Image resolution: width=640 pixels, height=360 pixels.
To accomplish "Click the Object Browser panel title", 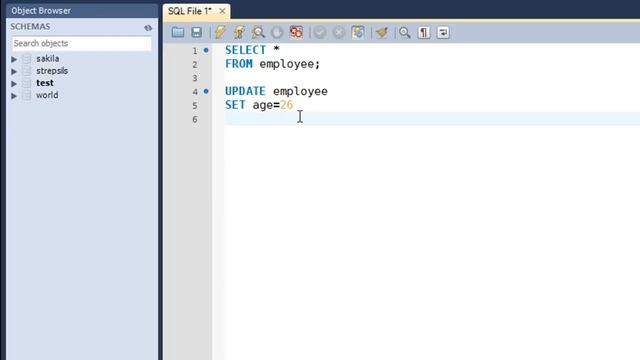I will 41,11.
